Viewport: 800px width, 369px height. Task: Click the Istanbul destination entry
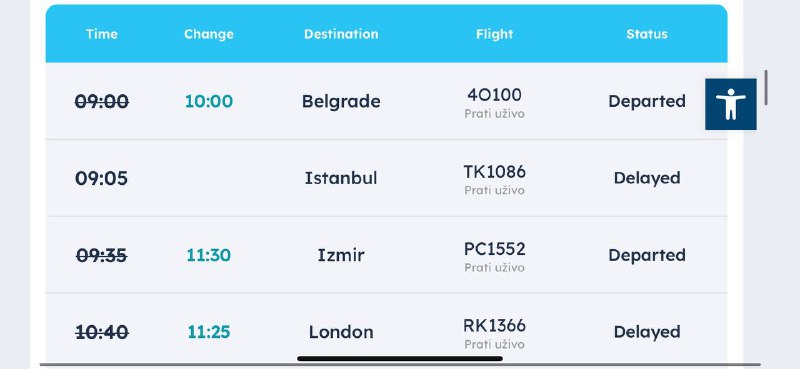341,178
